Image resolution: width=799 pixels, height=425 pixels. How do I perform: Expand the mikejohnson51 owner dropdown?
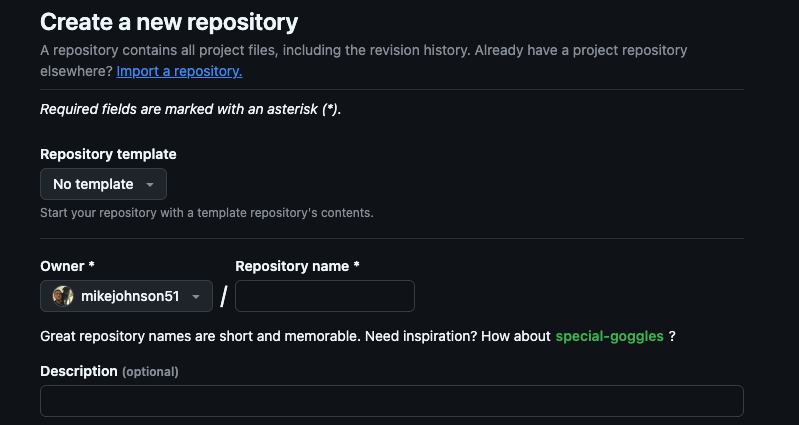(126, 296)
